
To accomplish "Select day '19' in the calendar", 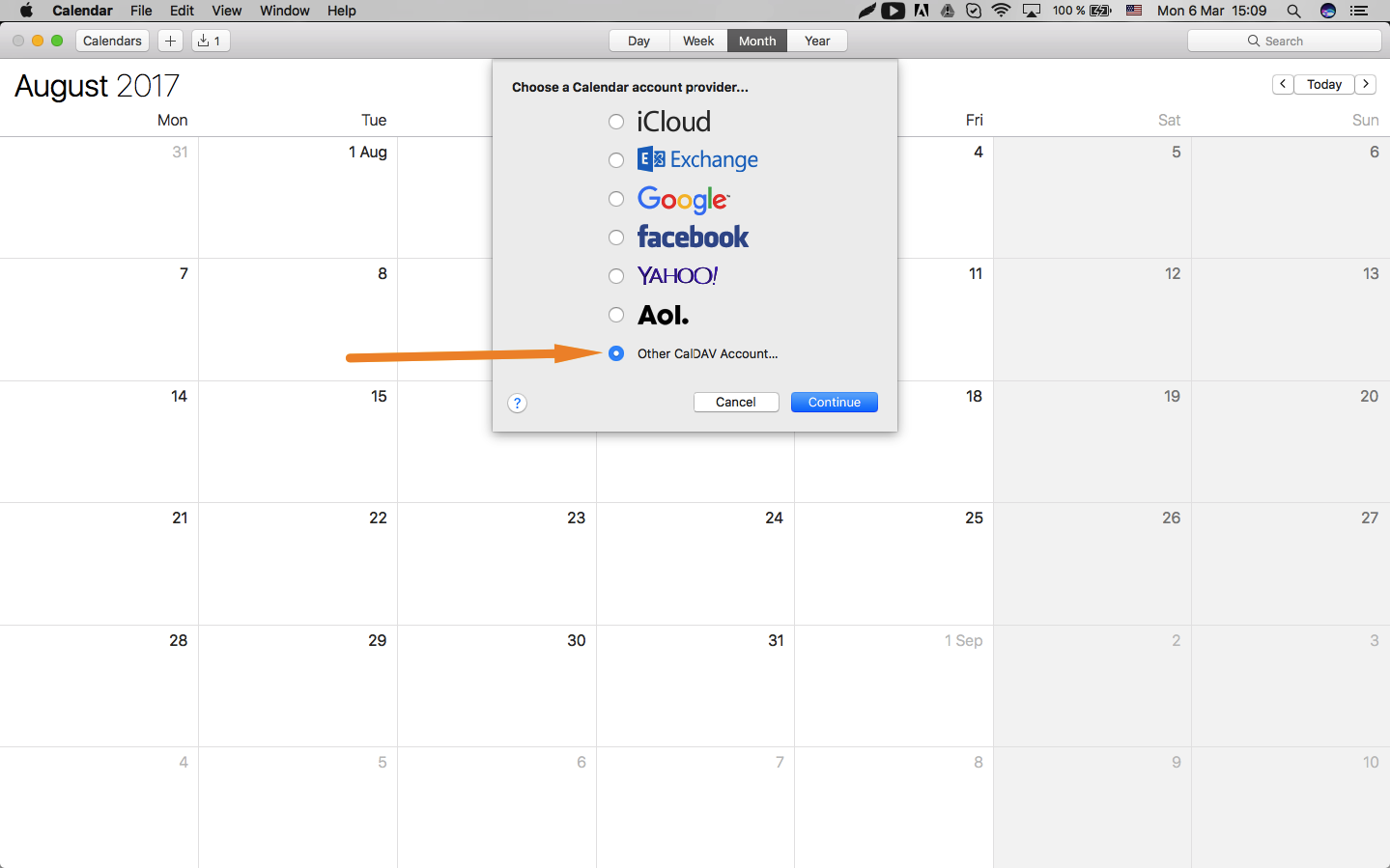I will pos(1092,441).
